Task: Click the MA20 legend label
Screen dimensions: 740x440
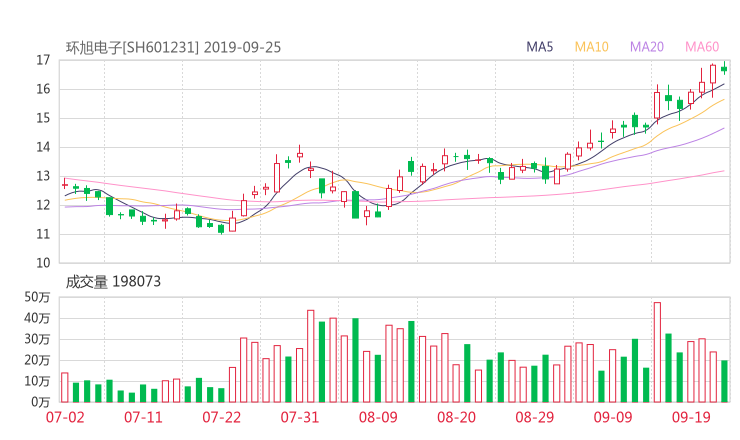Action: [x=647, y=47]
